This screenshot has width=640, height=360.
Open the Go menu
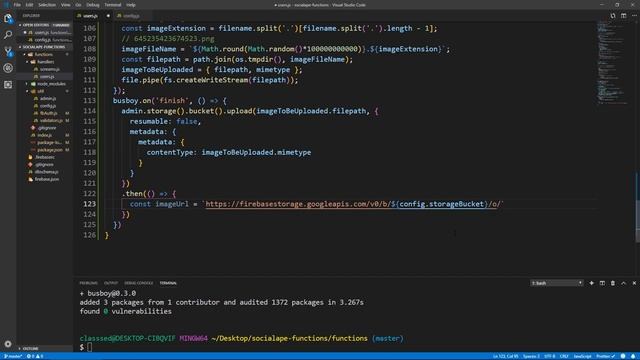click(x=78, y=5)
